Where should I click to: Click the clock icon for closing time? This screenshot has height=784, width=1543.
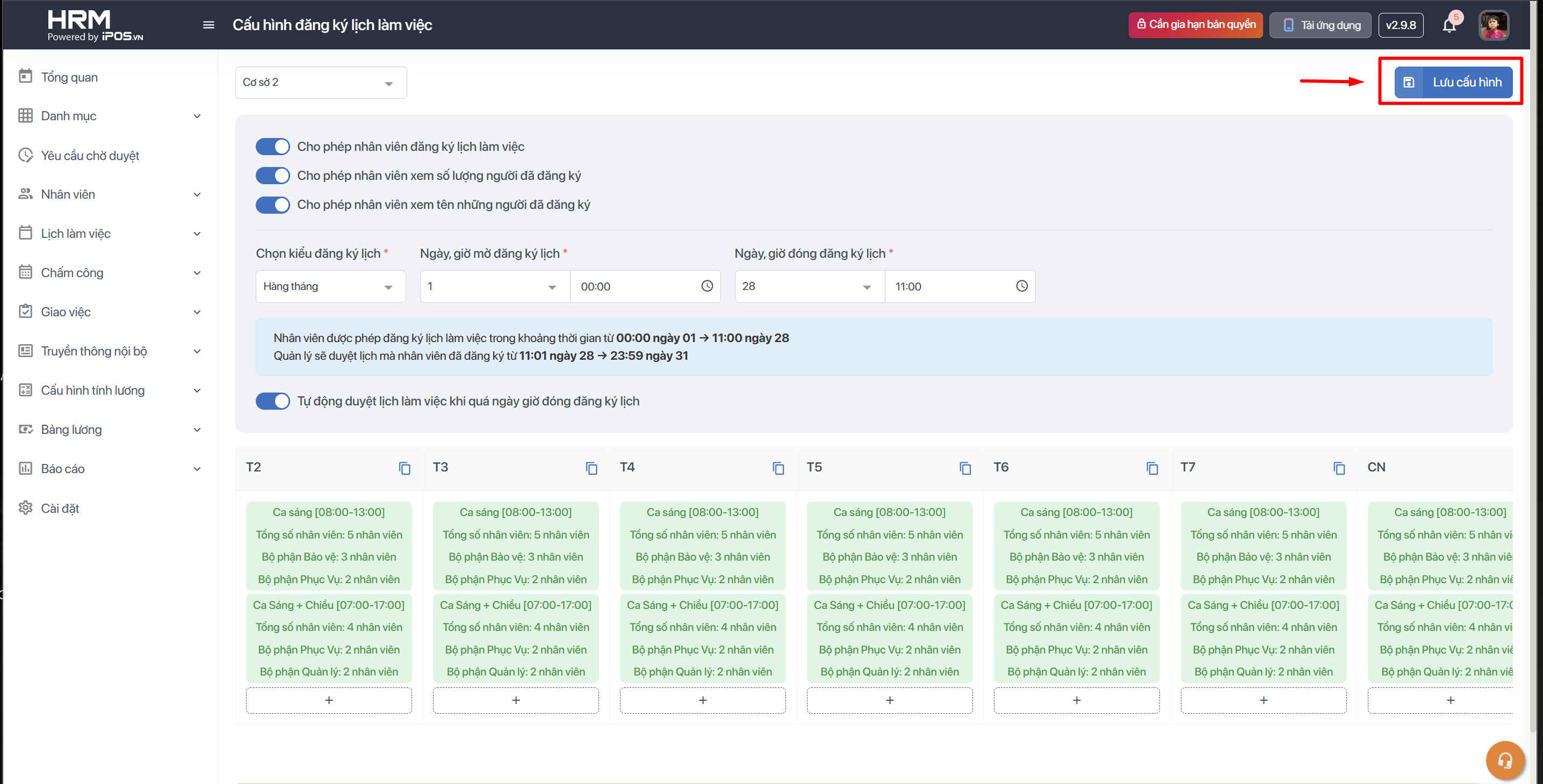coord(1021,286)
